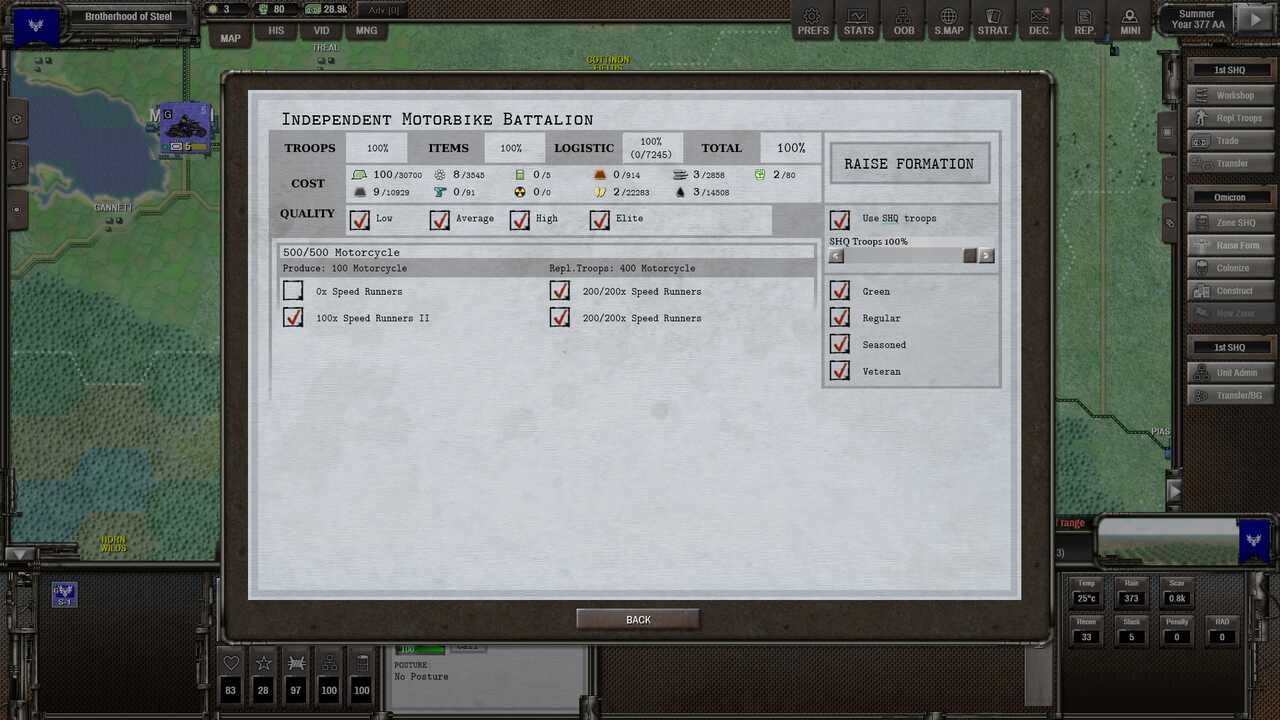Click the RAISE FORMATION button
The width and height of the screenshot is (1280, 720).
(909, 164)
